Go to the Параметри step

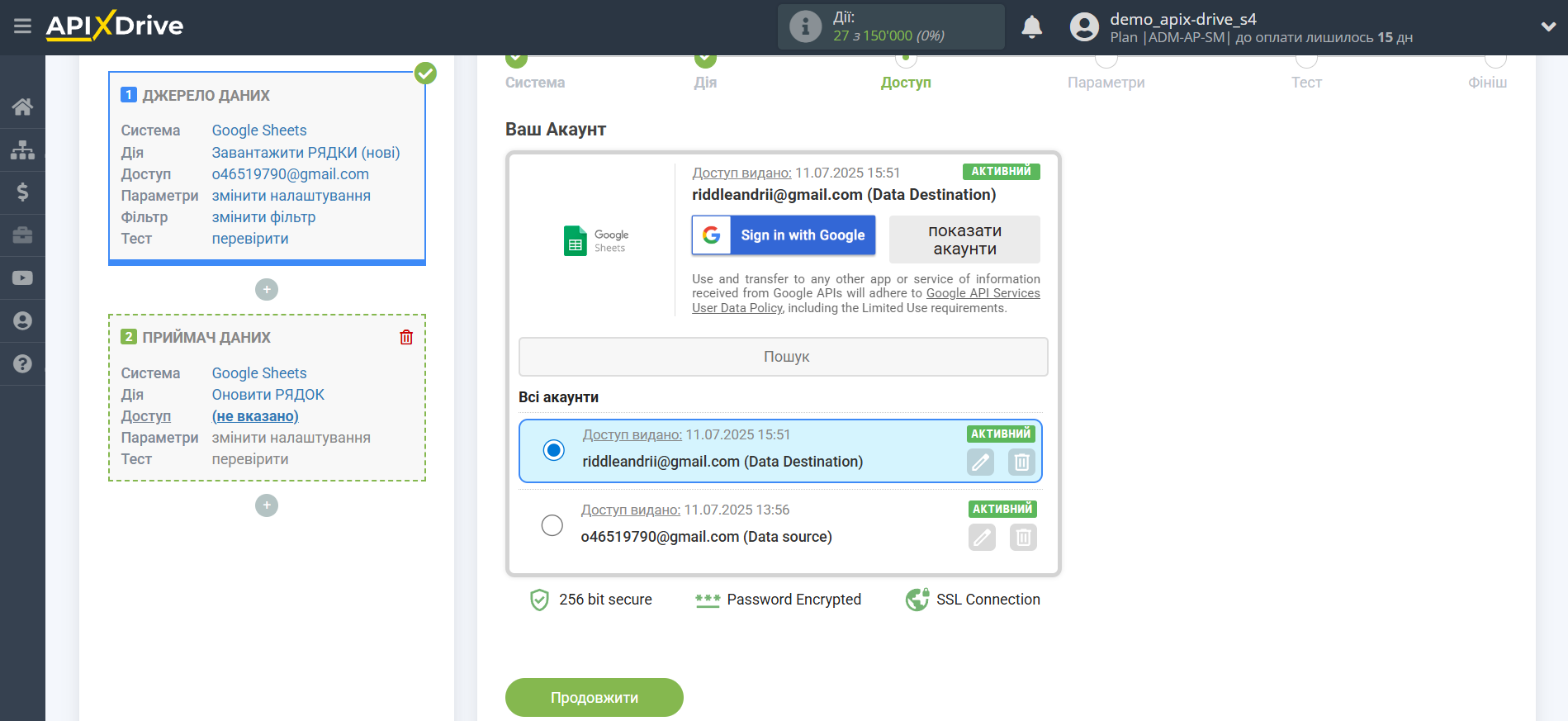(1106, 83)
